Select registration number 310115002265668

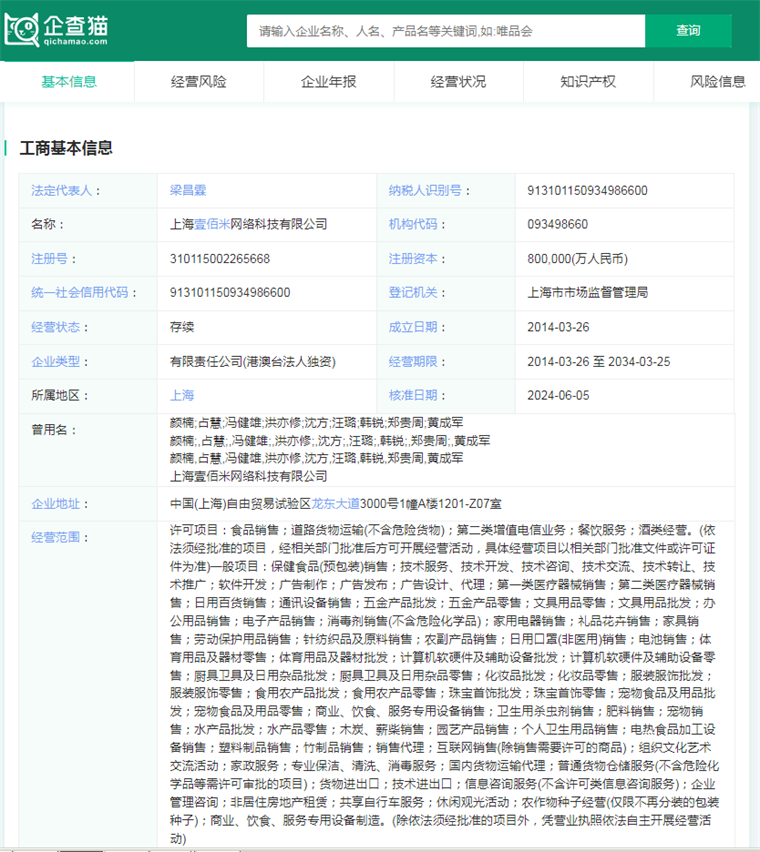(220, 259)
